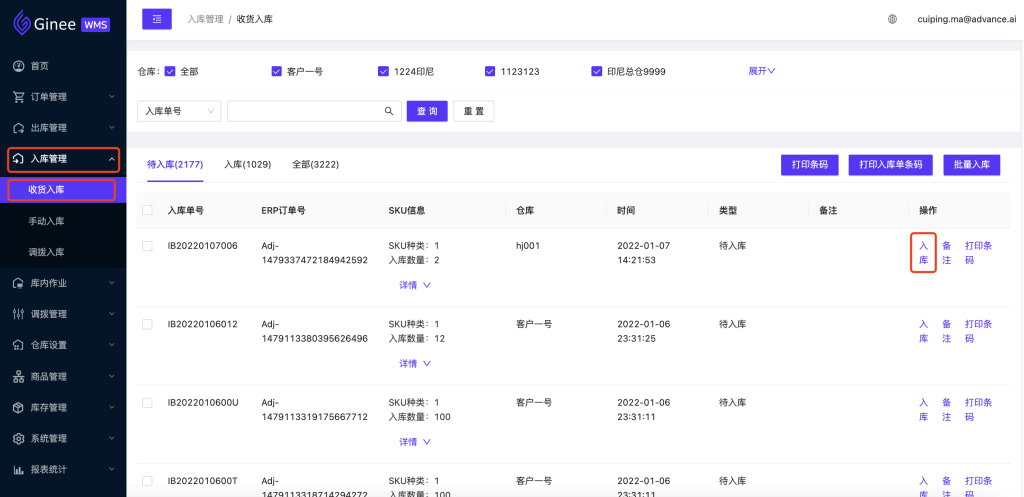The width and height of the screenshot is (1024, 497).
Task: Click the report statistics chart icon
Action: [18, 469]
